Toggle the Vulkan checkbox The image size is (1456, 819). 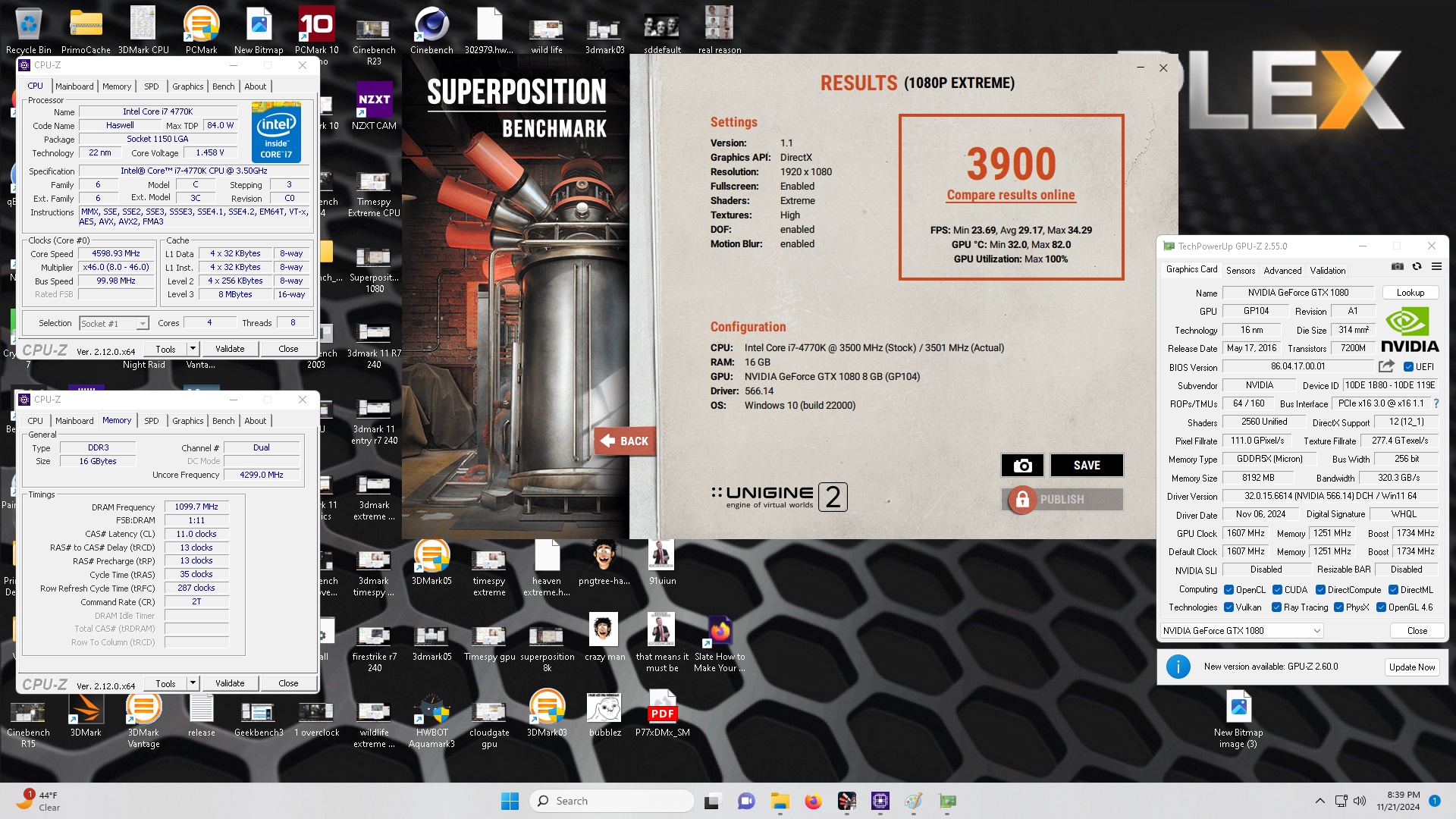click(x=1228, y=607)
